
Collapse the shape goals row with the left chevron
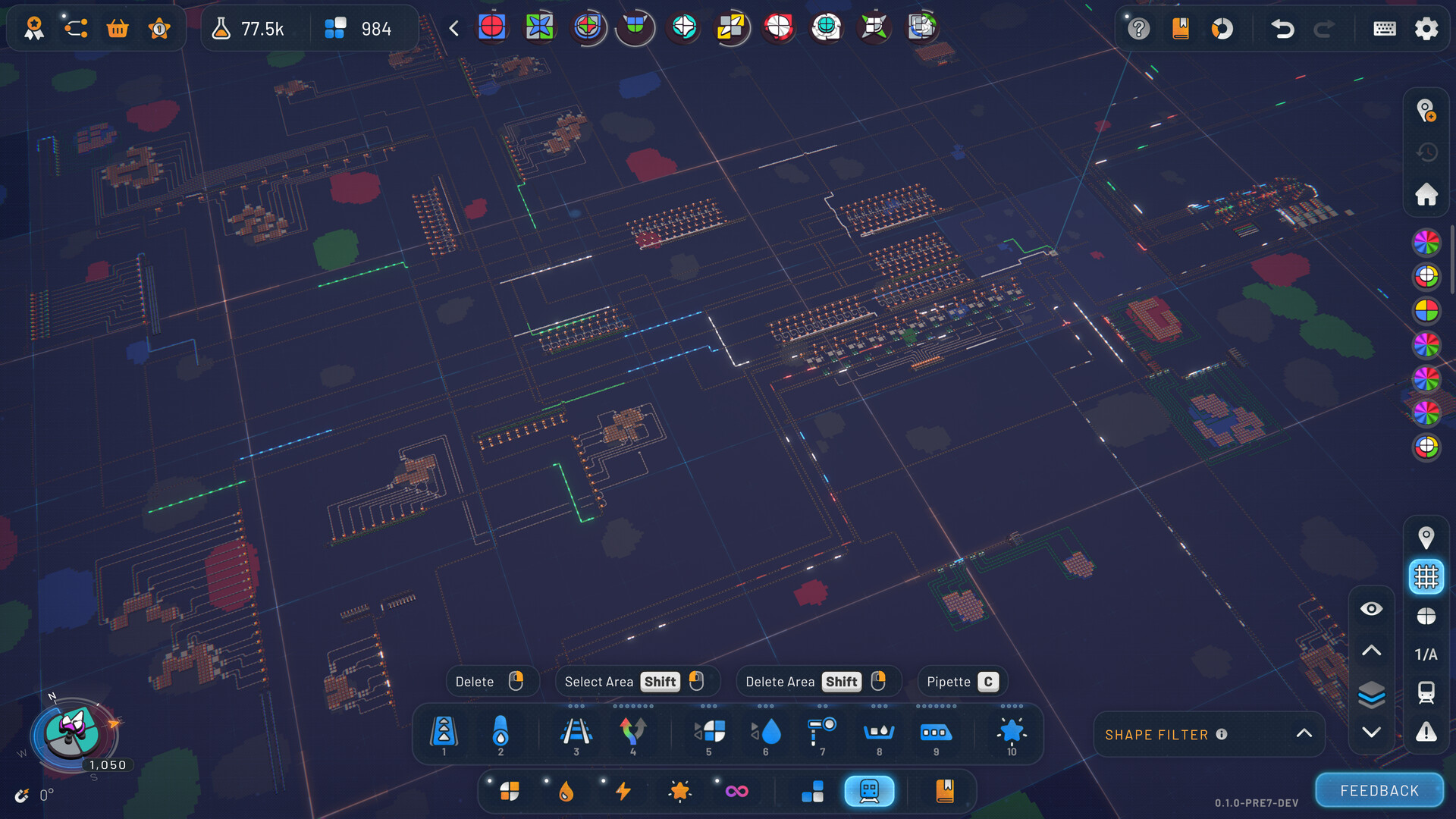(453, 27)
